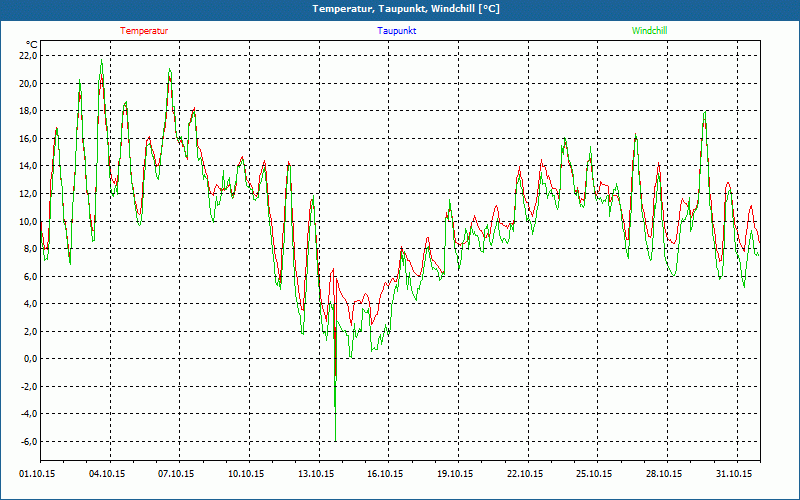Click the 22.10.15 date label
This screenshot has height=500, width=800.
tap(526, 474)
